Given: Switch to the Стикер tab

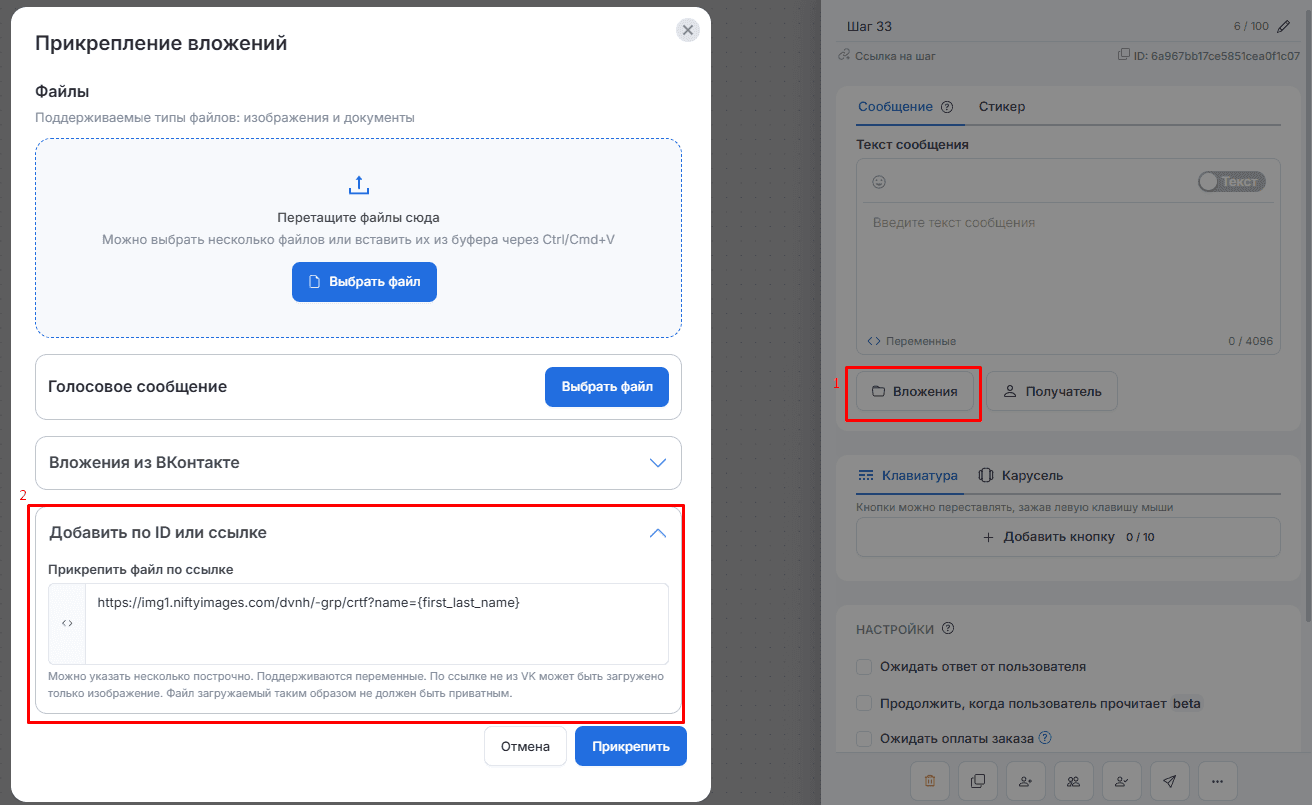Looking at the screenshot, I should (x=1002, y=107).
